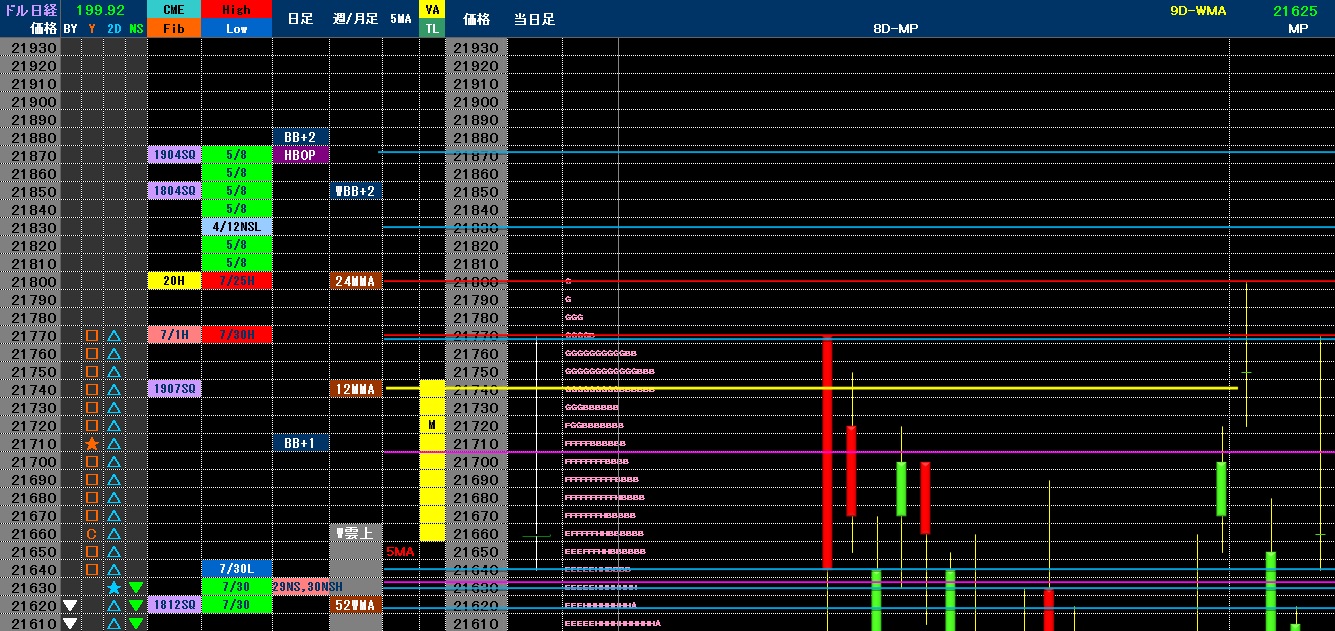Select the yellow 20H cell
The width and height of the screenshot is (1335, 631).
pyautogui.click(x=174, y=281)
